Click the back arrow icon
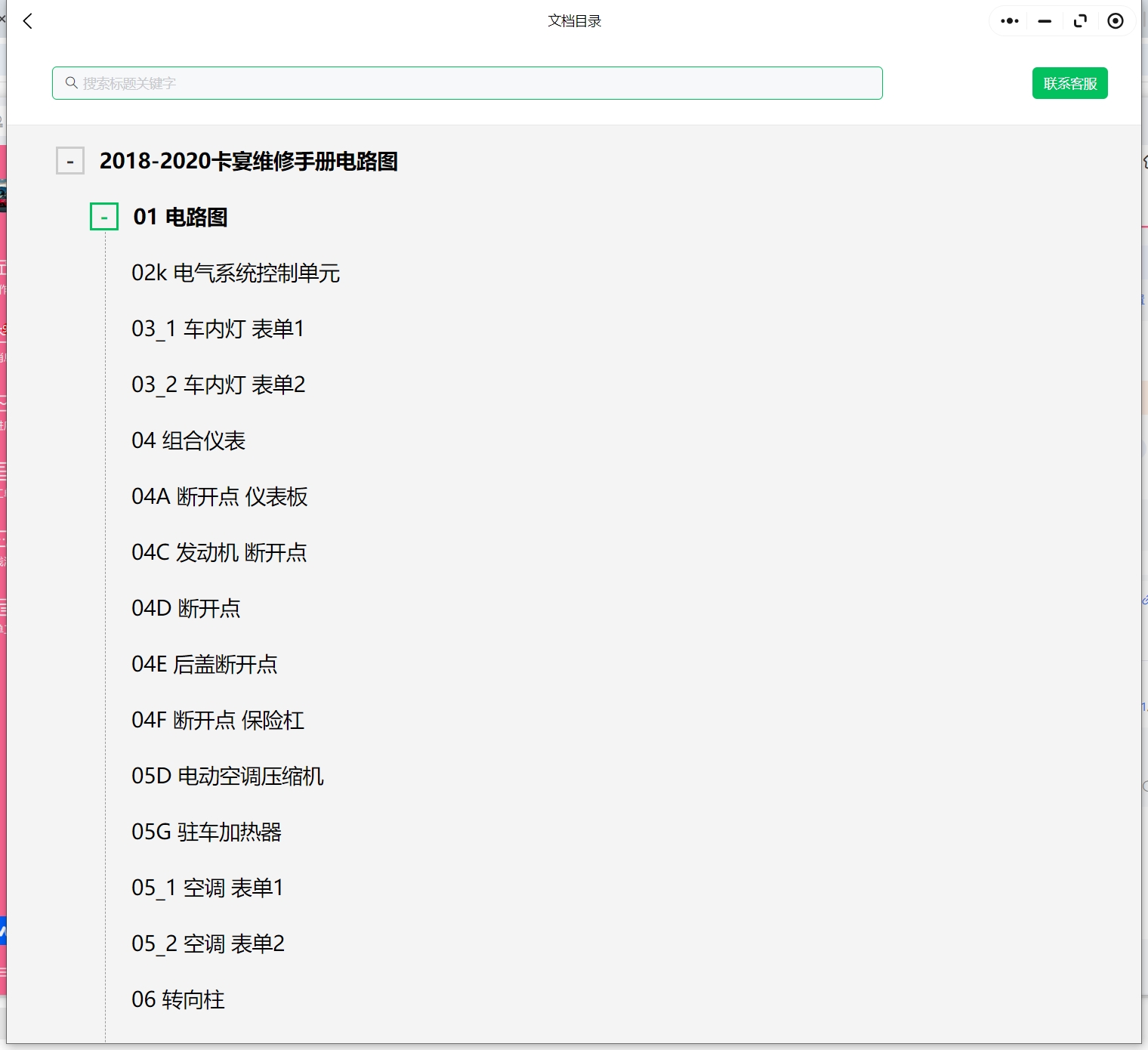Image resolution: width=1148 pixels, height=1050 pixels. tap(28, 21)
